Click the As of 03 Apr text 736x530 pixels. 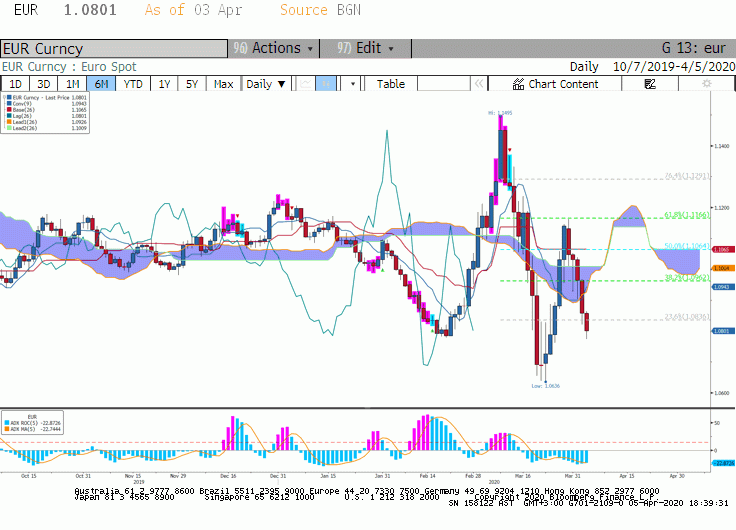coord(193,10)
